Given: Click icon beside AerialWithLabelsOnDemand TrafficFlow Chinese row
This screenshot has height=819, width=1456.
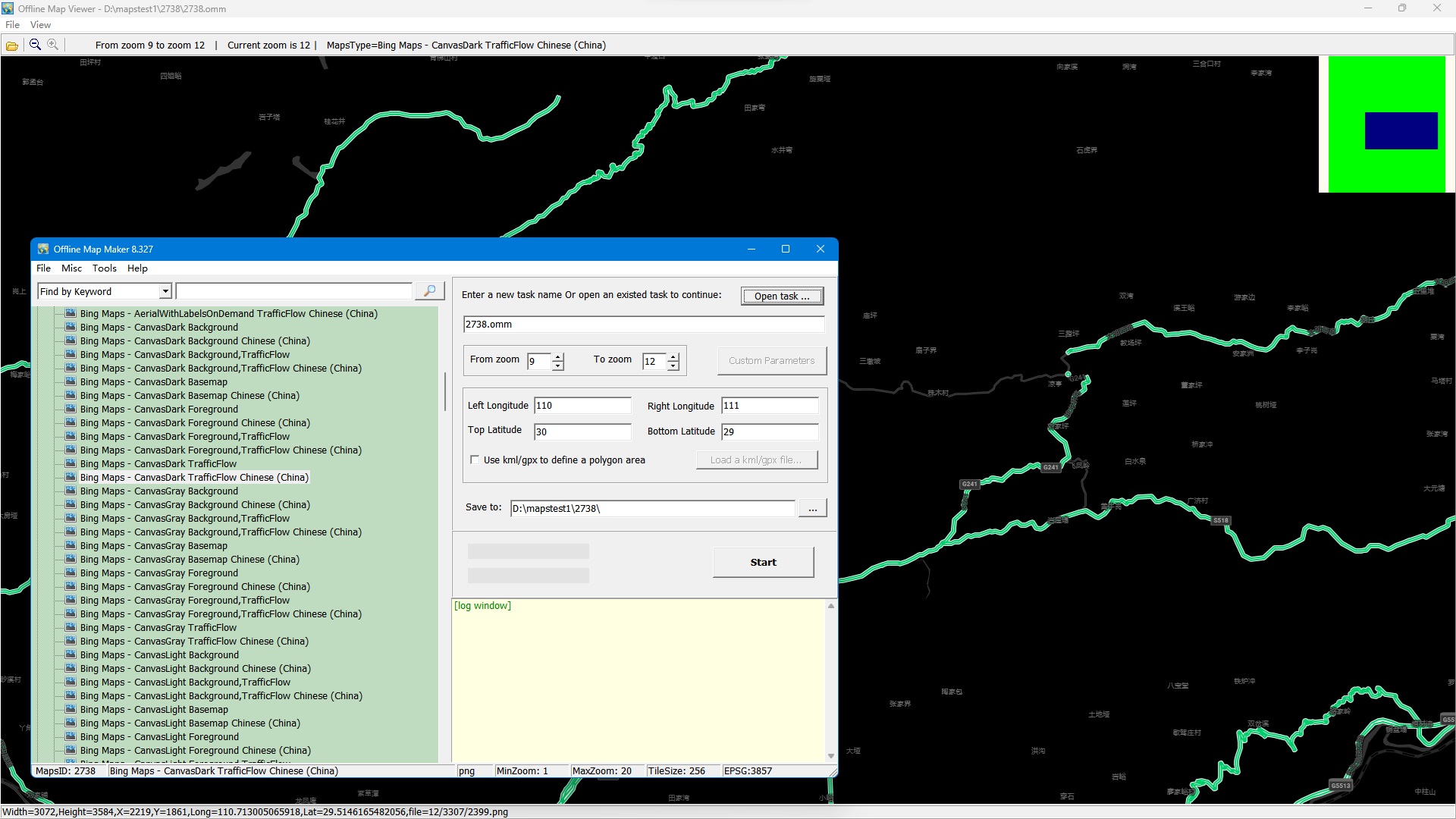Looking at the screenshot, I should point(71,313).
